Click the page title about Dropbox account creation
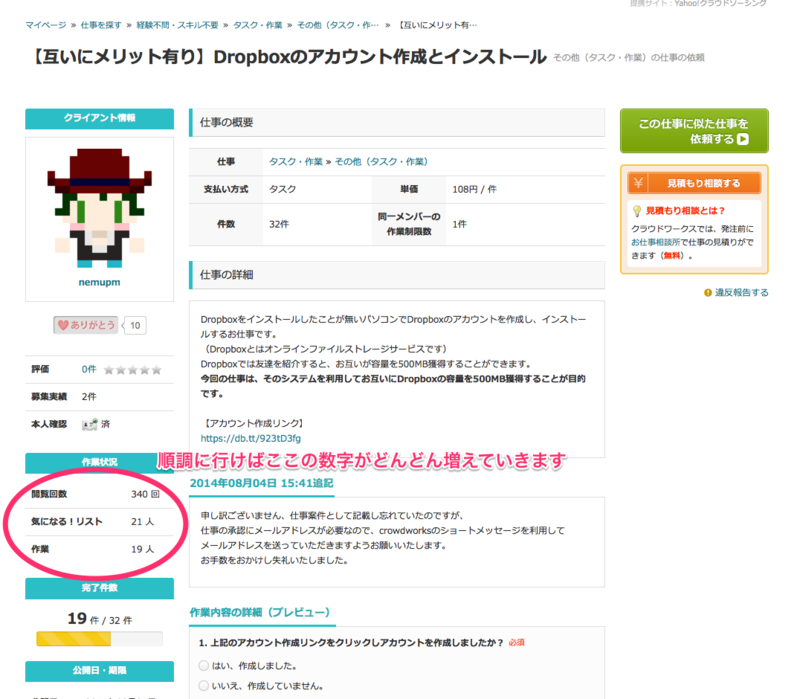 (288, 57)
